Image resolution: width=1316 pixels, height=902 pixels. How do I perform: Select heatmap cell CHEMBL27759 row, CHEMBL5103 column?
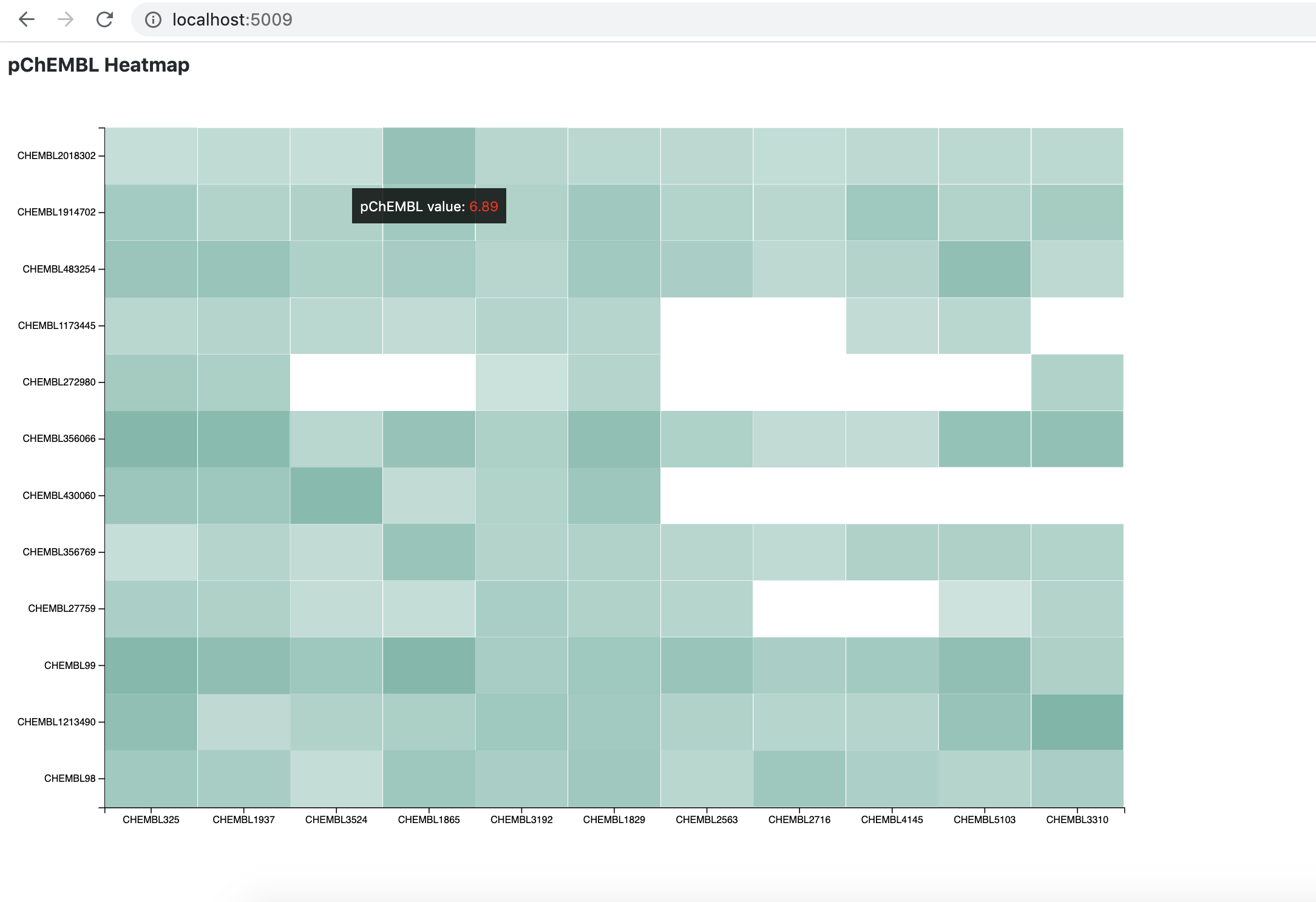tap(985, 609)
